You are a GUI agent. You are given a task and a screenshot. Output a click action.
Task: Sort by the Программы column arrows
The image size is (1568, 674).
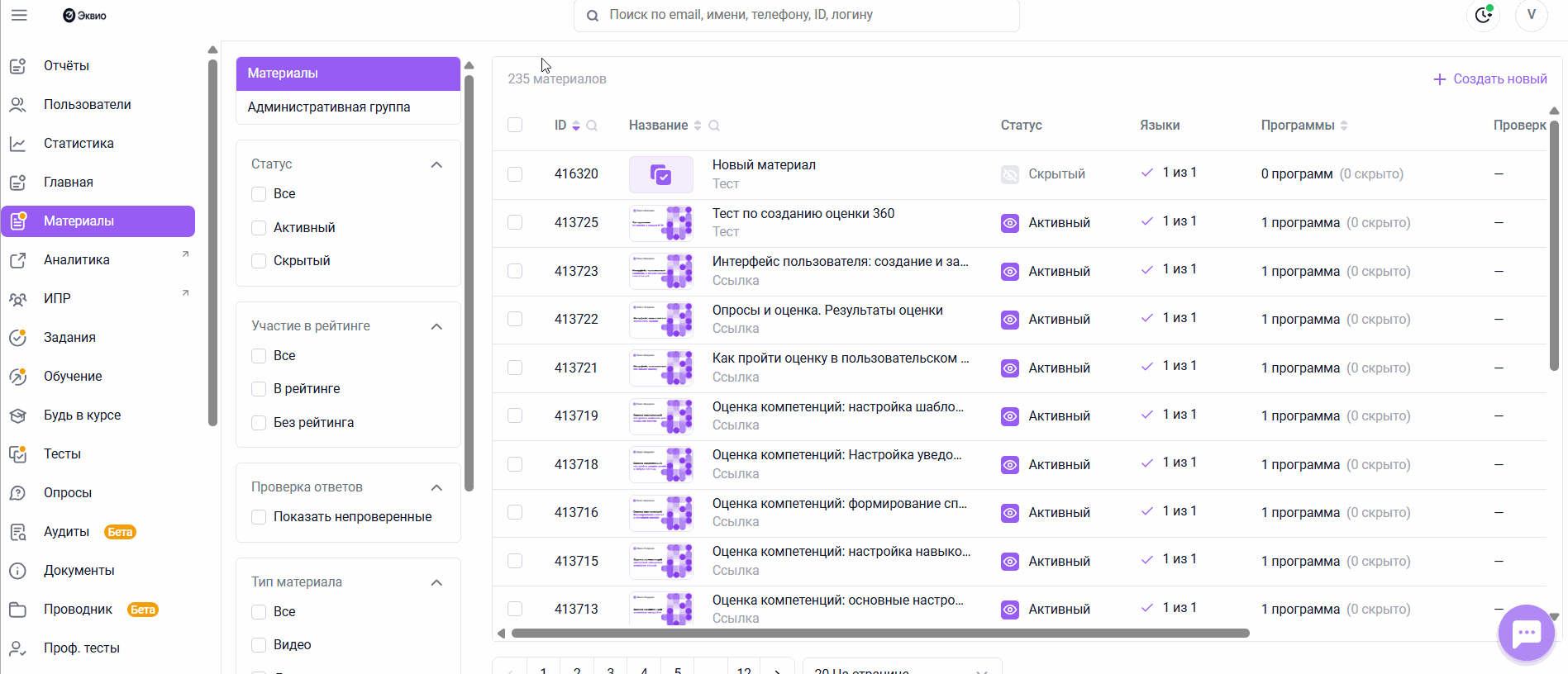pyautogui.click(x=1344, y=126)
